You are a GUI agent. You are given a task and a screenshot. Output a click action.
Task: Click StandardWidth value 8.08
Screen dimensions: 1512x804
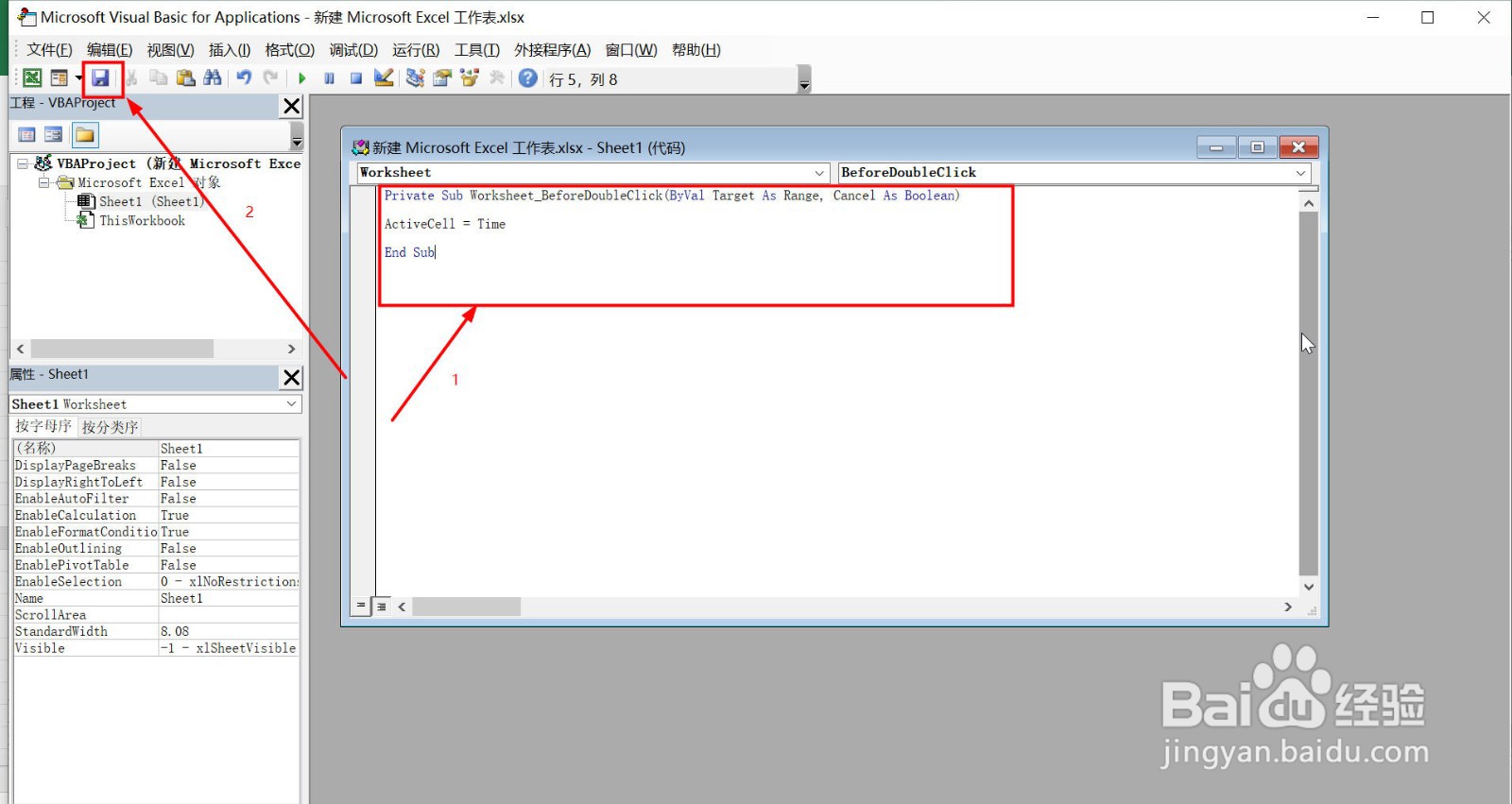pyautogui.click(x=229, y=631)
